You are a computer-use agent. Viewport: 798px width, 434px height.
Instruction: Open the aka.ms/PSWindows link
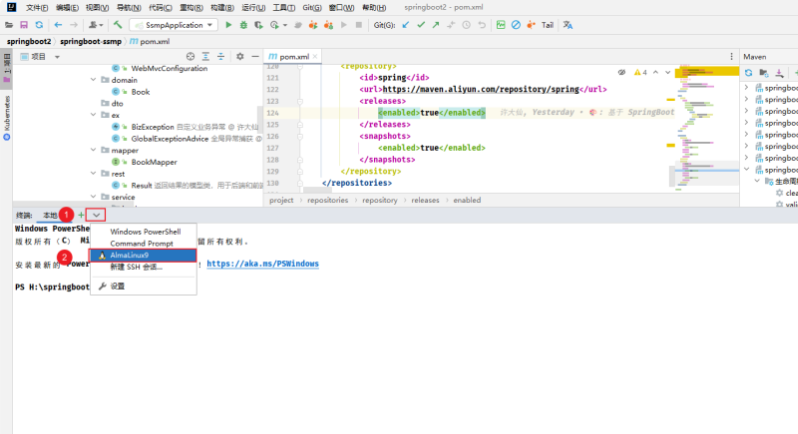263,264
